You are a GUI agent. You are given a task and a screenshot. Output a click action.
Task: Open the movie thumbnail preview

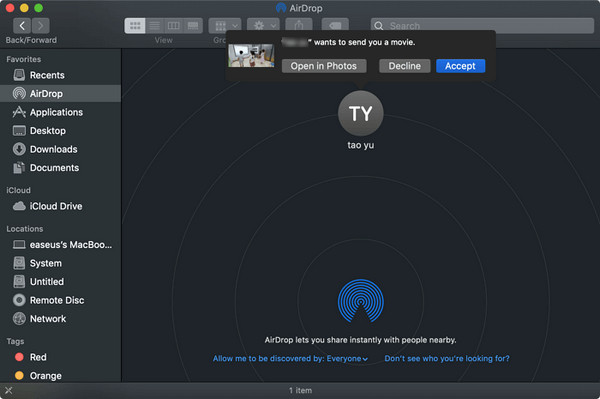(251, 55)
